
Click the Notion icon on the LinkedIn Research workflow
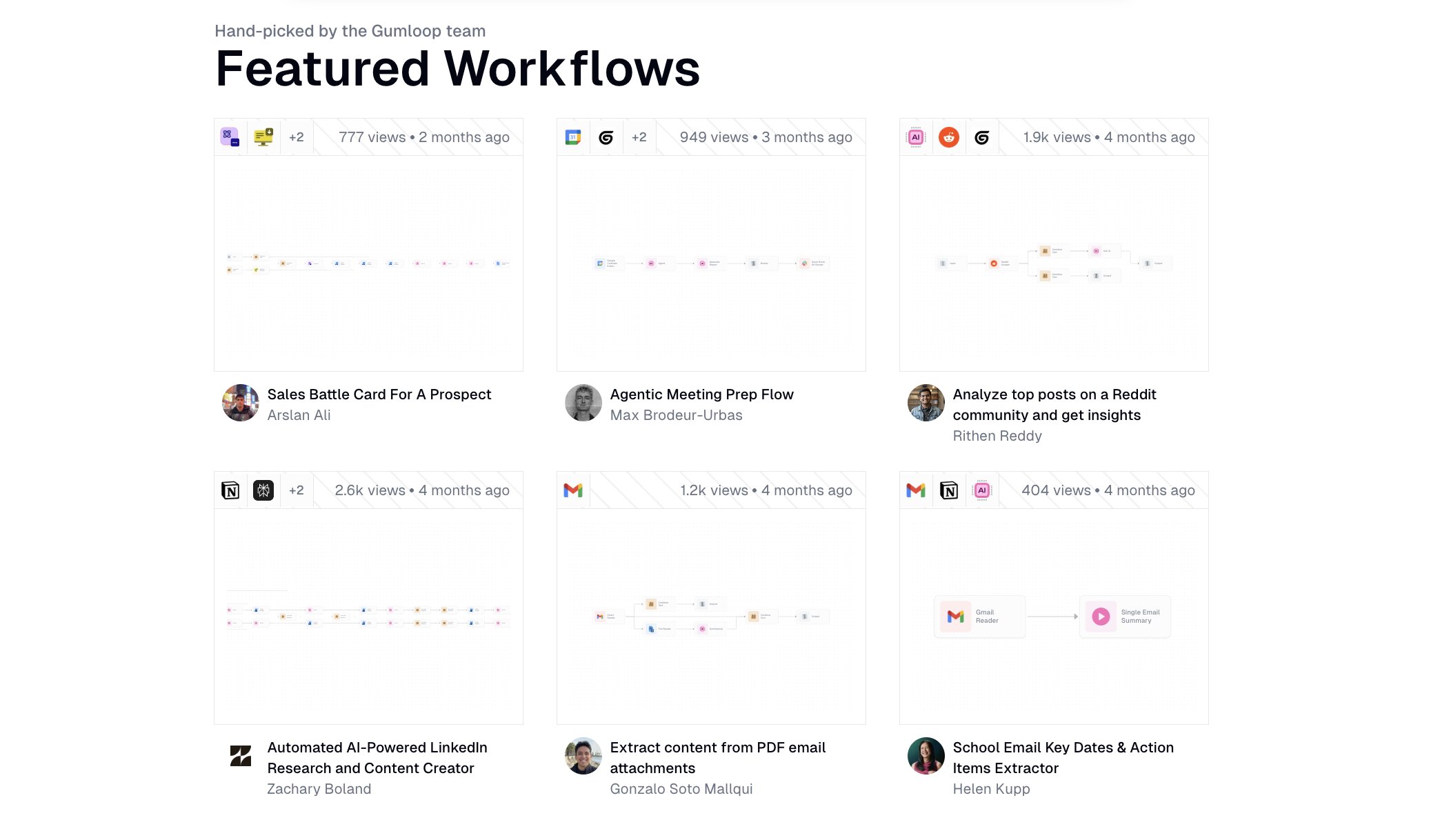[x=230, y=490]
